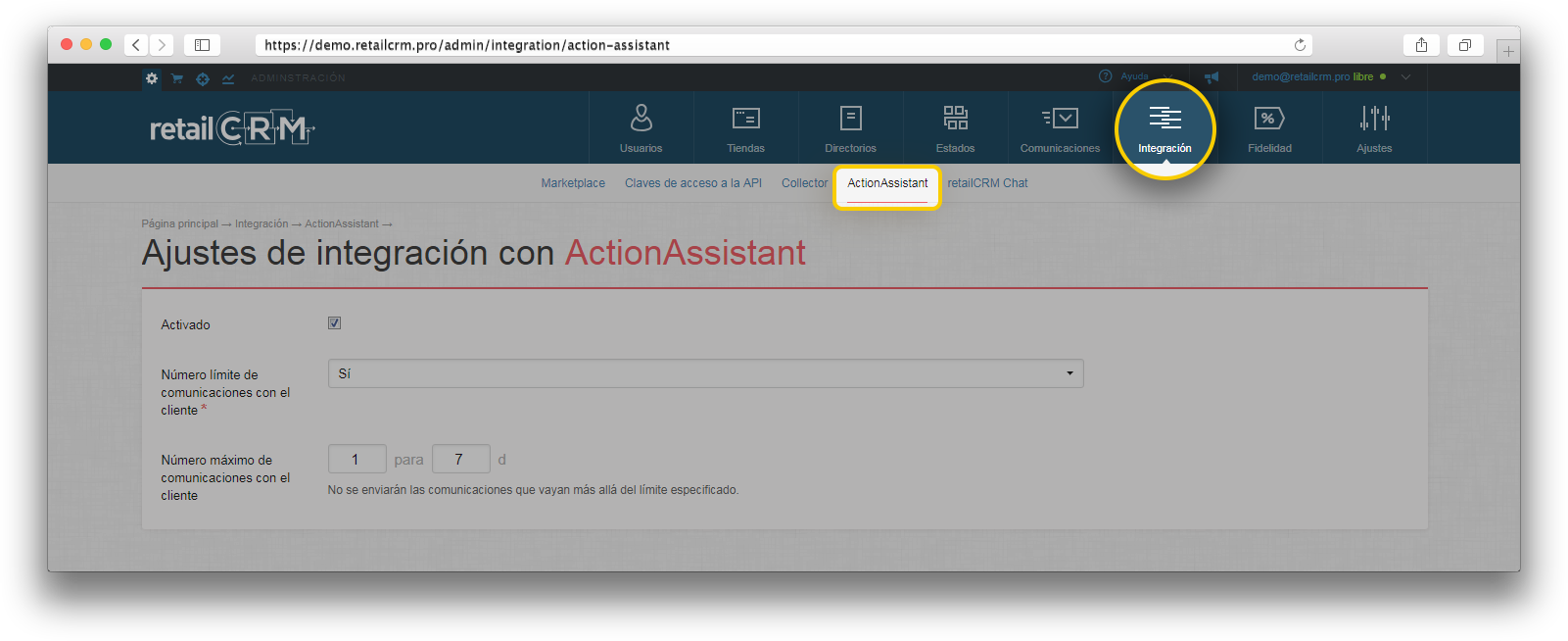Toggle the browser sidebar button
Viewport: 1568px width, 641px height.
click(x=203, y=45)
